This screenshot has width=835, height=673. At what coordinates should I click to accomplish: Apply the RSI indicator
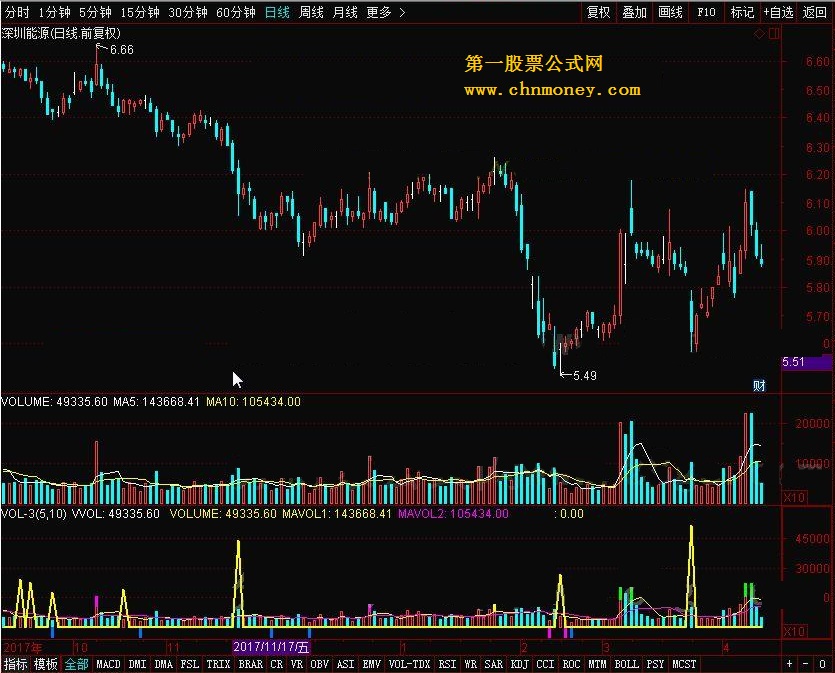pyautogui.click(x=447, y=664)
